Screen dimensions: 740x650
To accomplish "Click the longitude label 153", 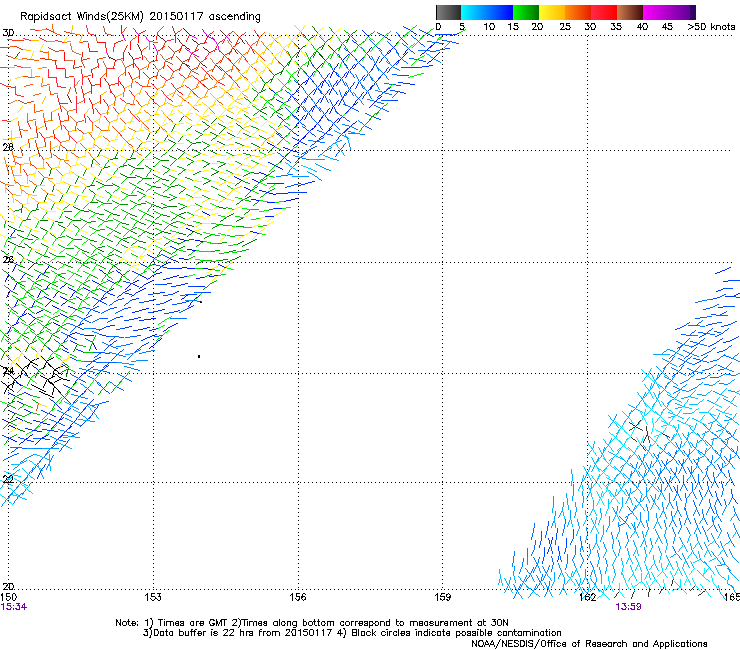I will click(x=153, y=597).
